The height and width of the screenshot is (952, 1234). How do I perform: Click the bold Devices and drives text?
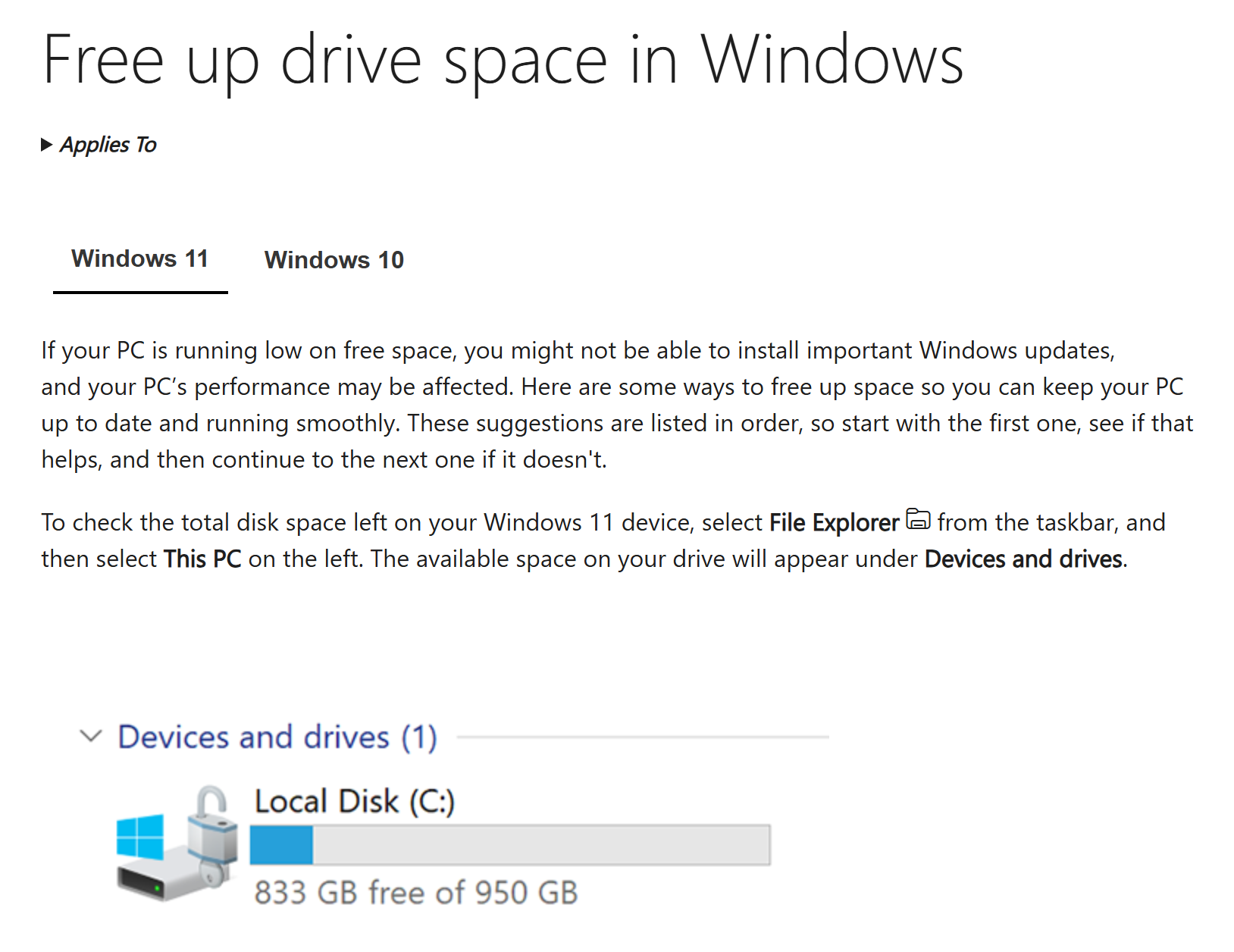point(1023,559)
